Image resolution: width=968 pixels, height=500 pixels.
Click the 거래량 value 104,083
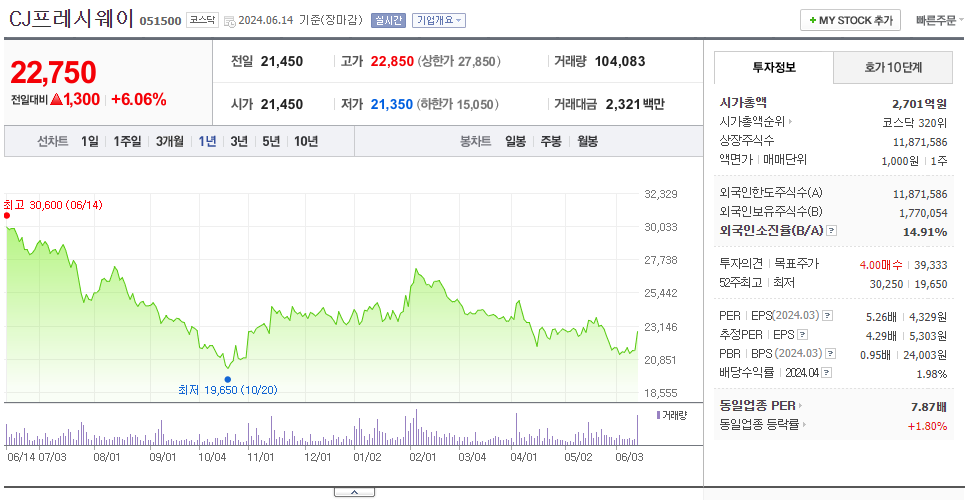coord(620,62)
